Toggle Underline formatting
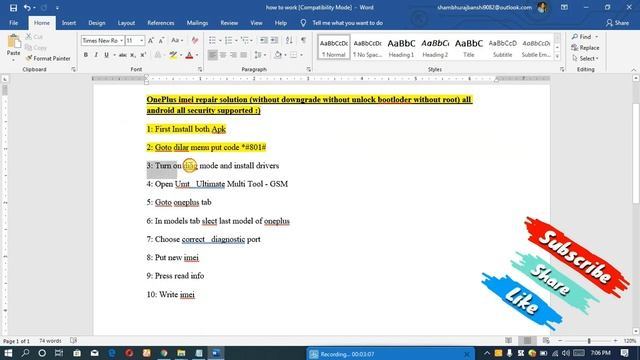Screen dimensions: 640x360 106,55
